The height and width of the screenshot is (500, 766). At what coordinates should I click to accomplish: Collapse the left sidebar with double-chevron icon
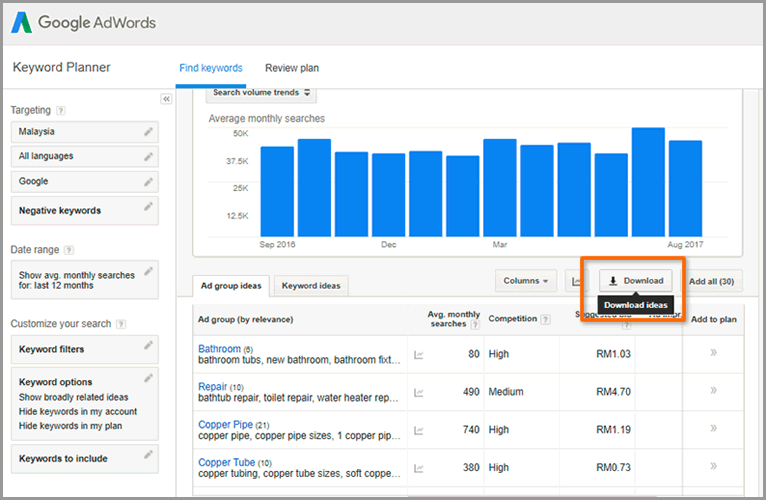tap(166, 99)
